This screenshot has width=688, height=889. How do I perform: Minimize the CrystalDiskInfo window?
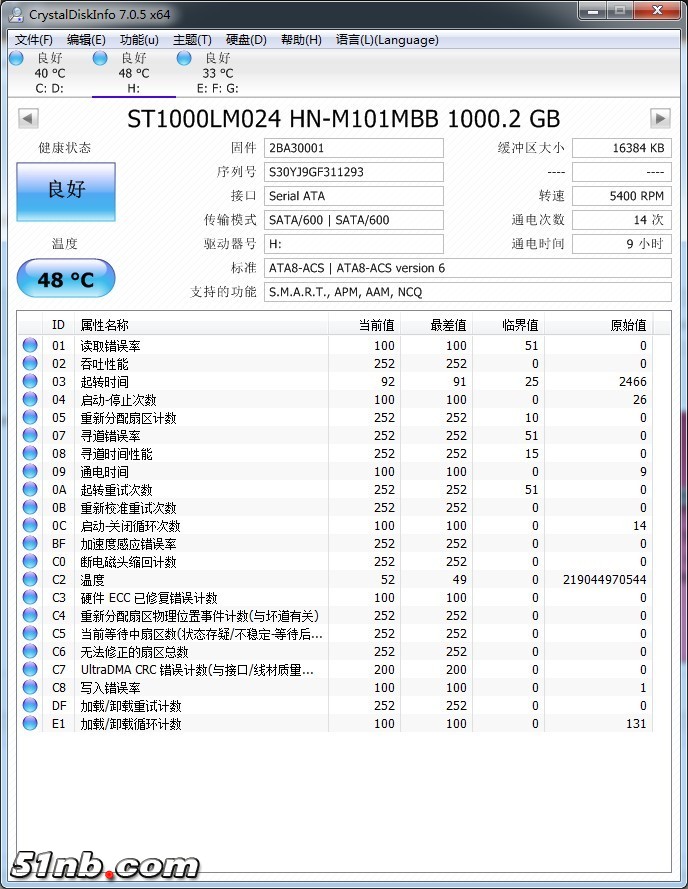pyautogui.click(x=593, y=11)
